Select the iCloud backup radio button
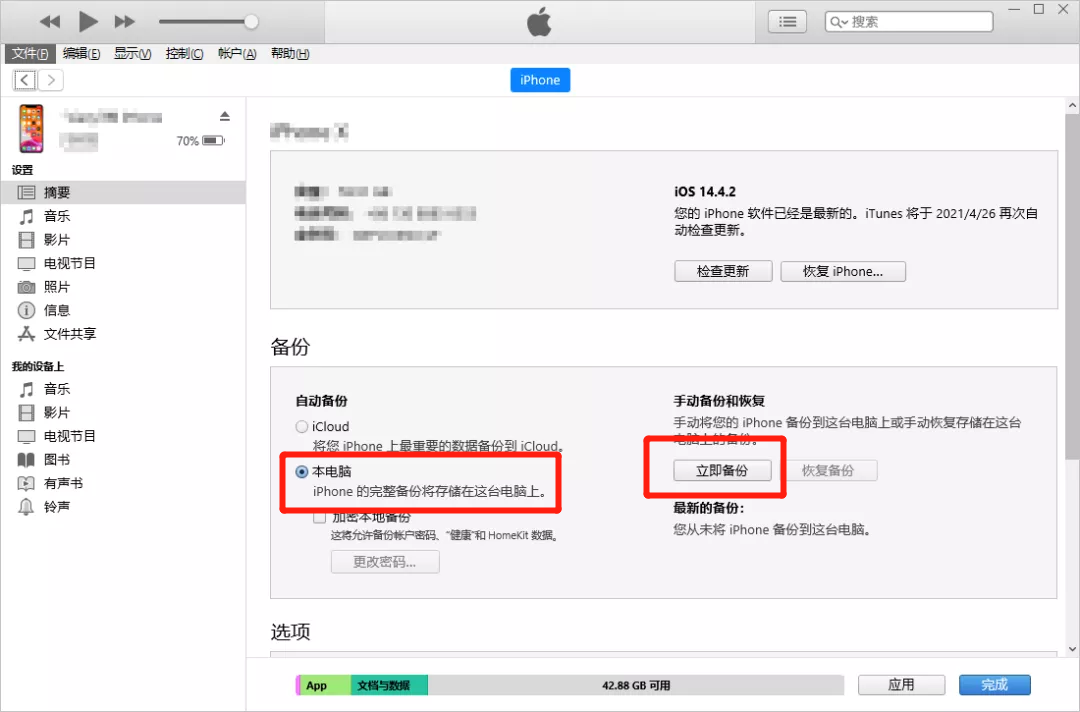The height and width of the screenshot is (712, 1080). [302, 427]
